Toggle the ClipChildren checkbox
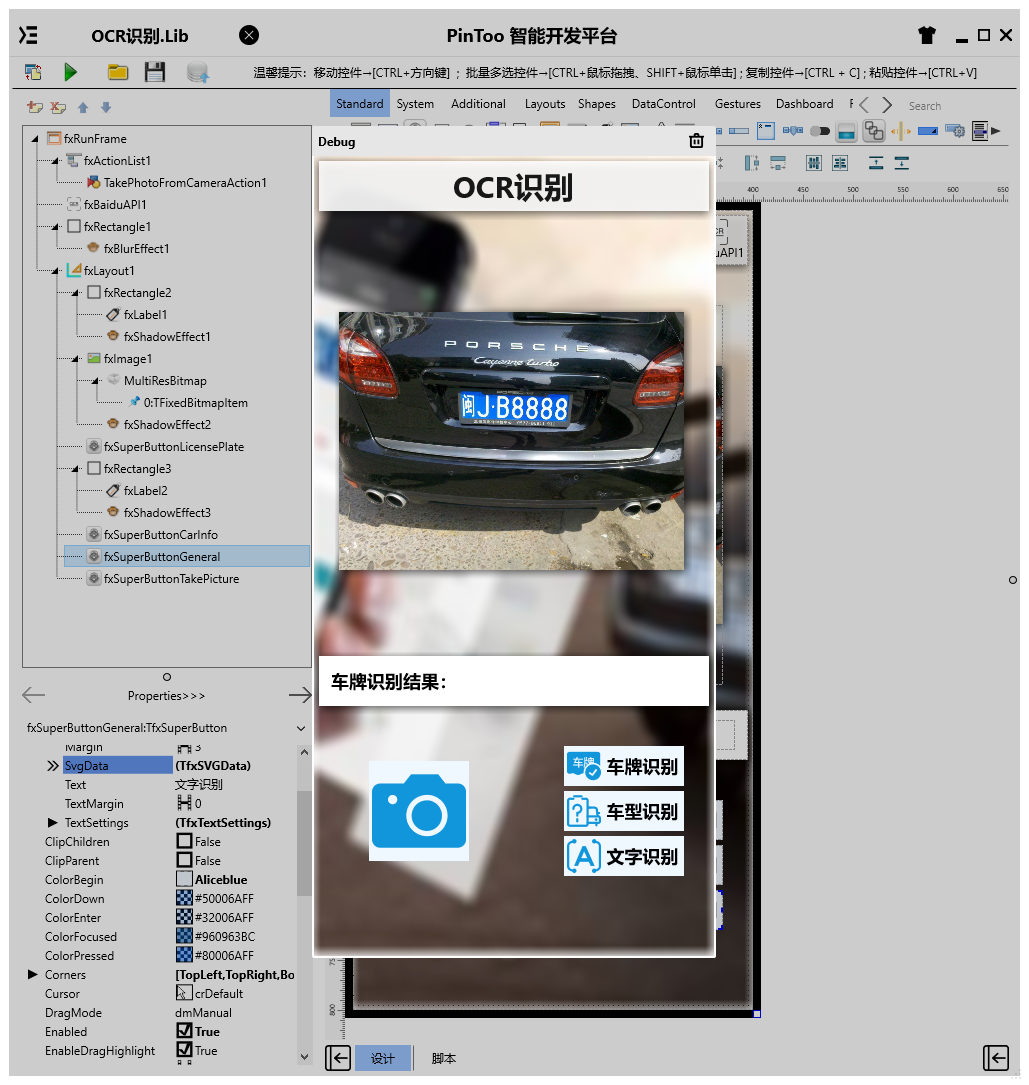The image size is (1029, 1085). pyautogui.click(x=184, y=841)
